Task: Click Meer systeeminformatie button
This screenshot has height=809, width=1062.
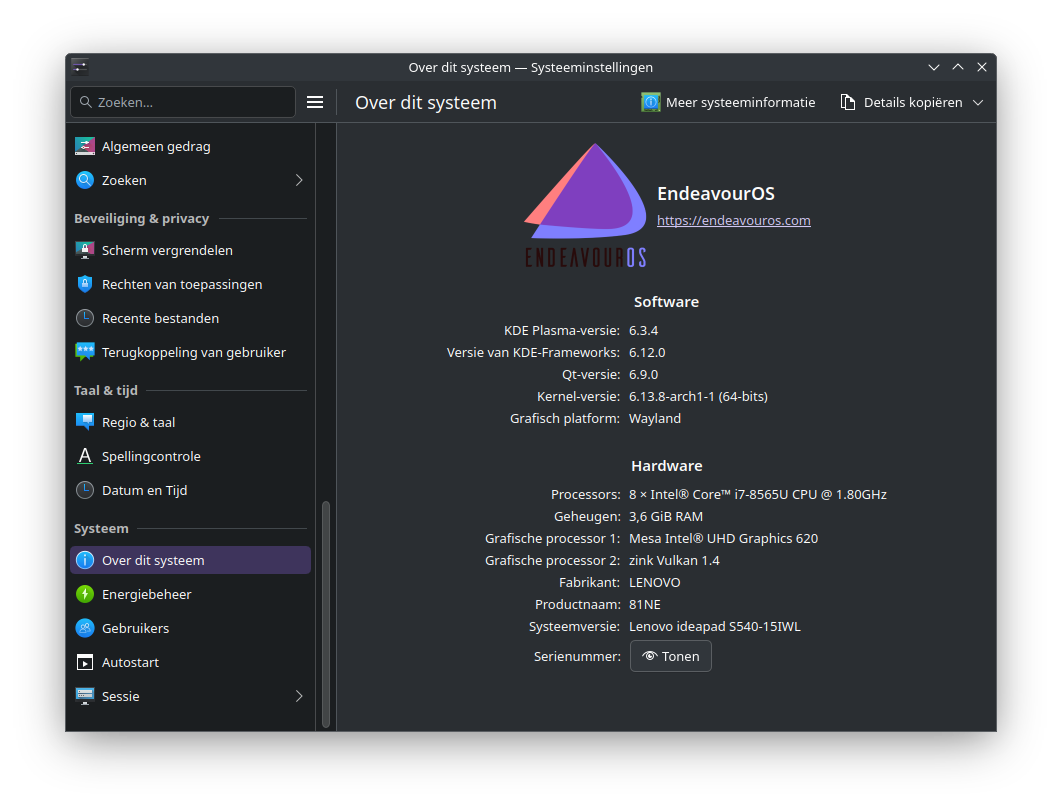Action: pos(728,102)
